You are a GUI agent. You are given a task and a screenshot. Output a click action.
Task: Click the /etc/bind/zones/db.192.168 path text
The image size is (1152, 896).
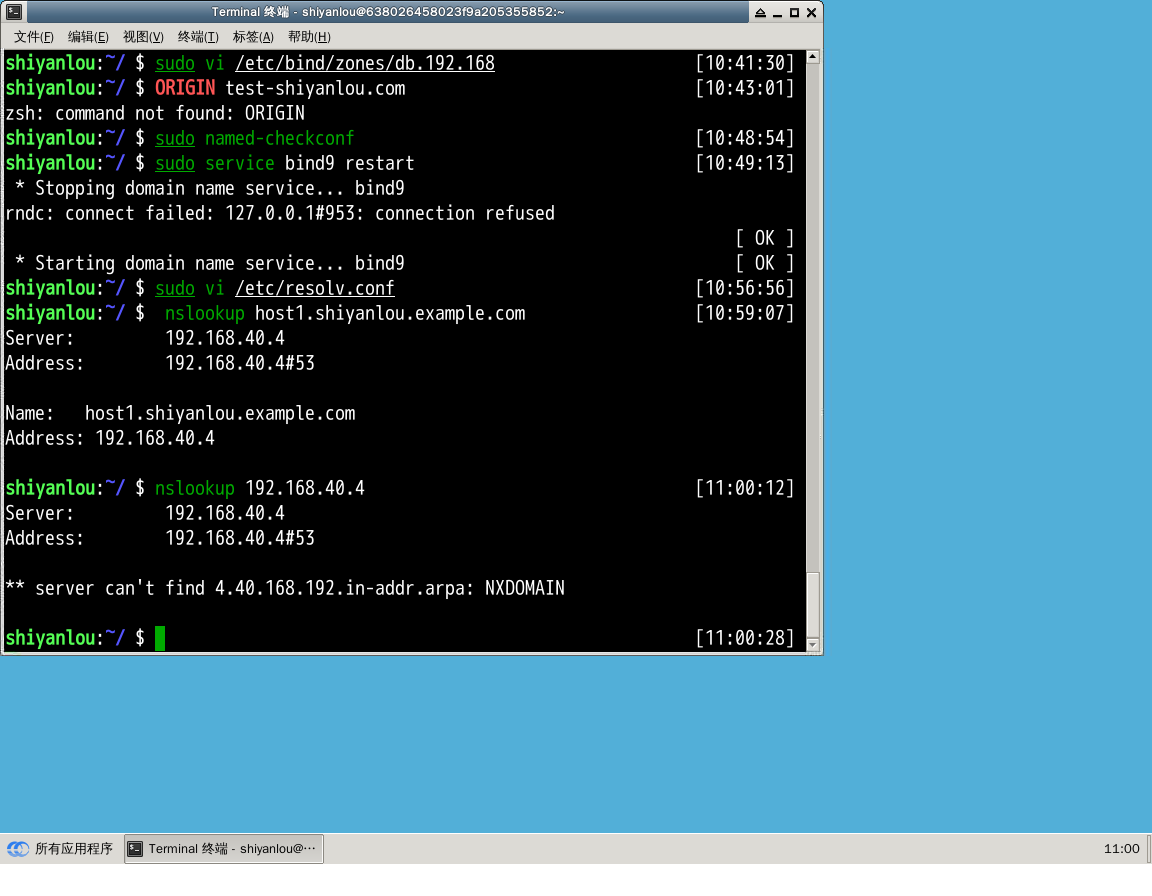point(365,63)
